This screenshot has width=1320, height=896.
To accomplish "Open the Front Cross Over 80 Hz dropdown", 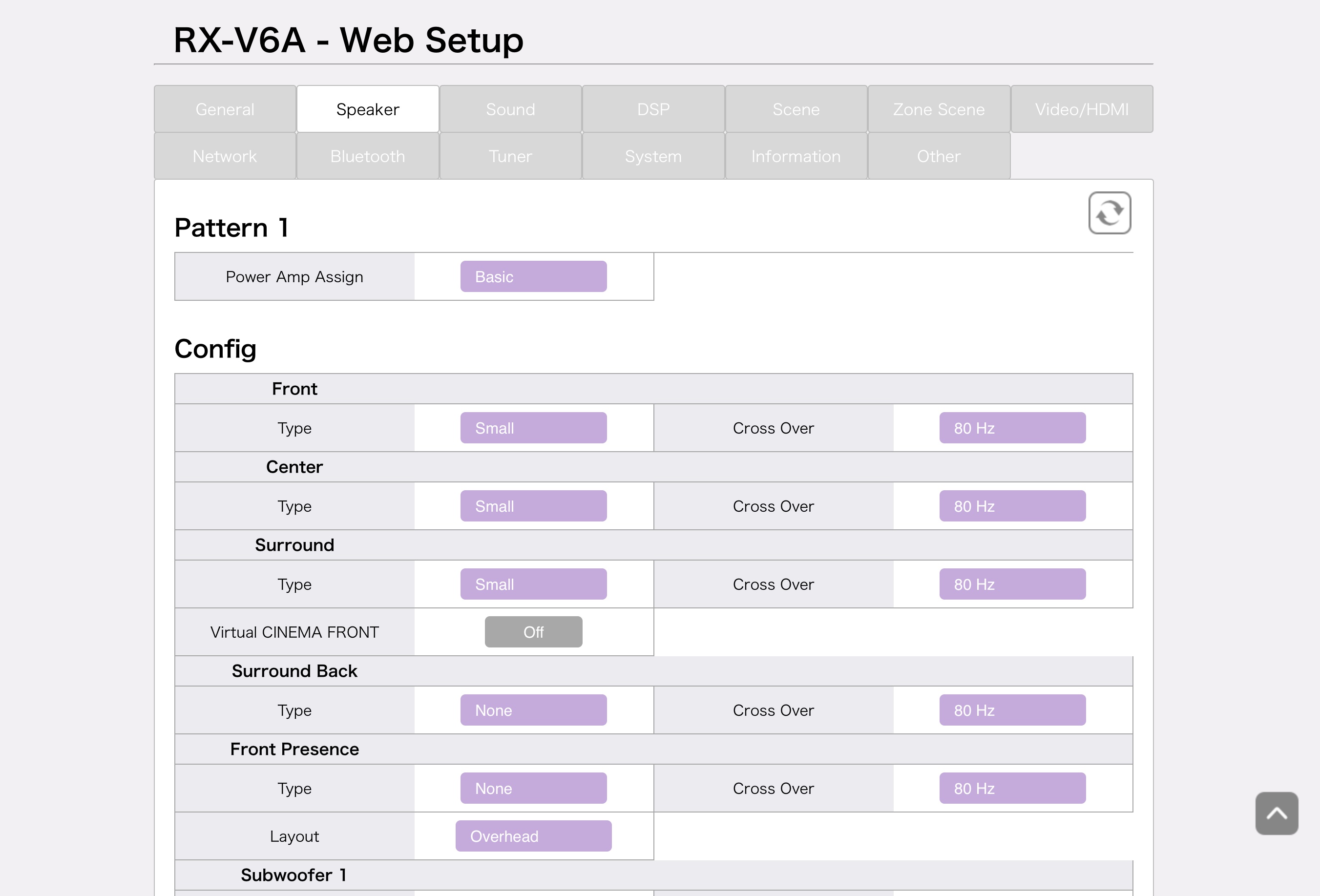I will [1012, 428].
